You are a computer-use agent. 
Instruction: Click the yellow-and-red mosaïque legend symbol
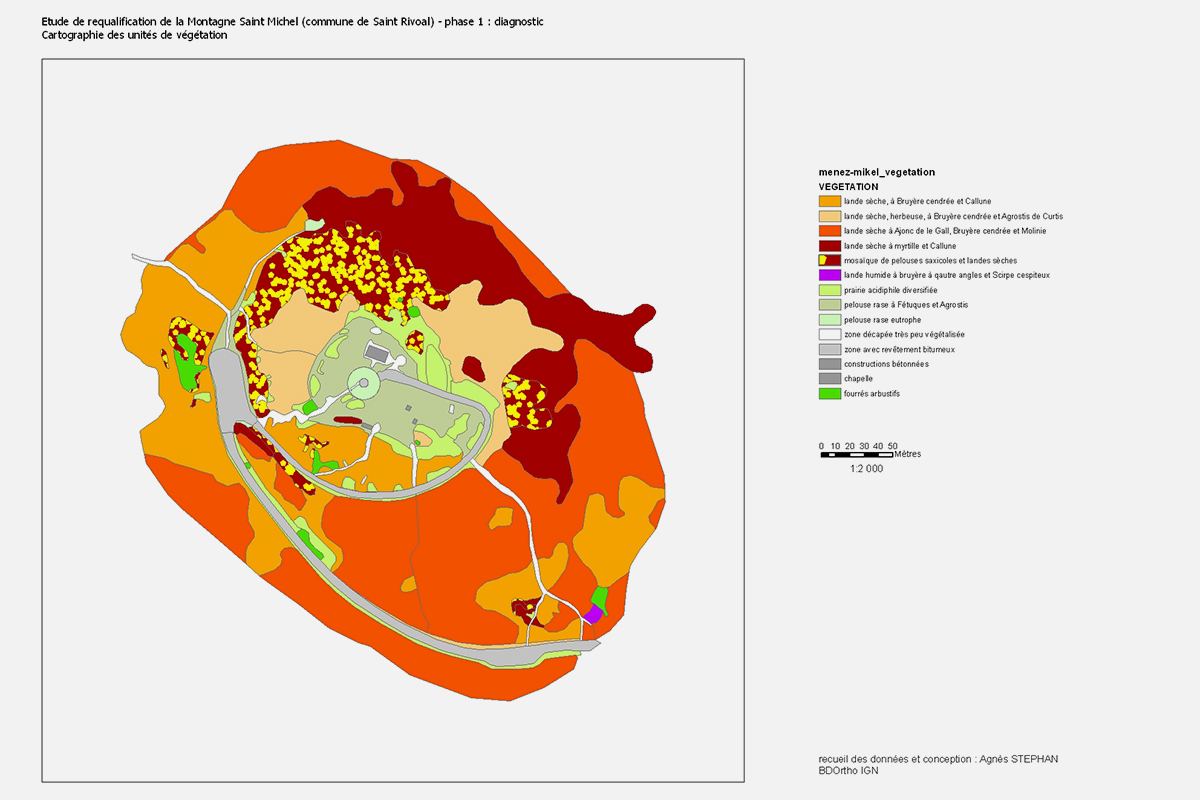point(829,260)
